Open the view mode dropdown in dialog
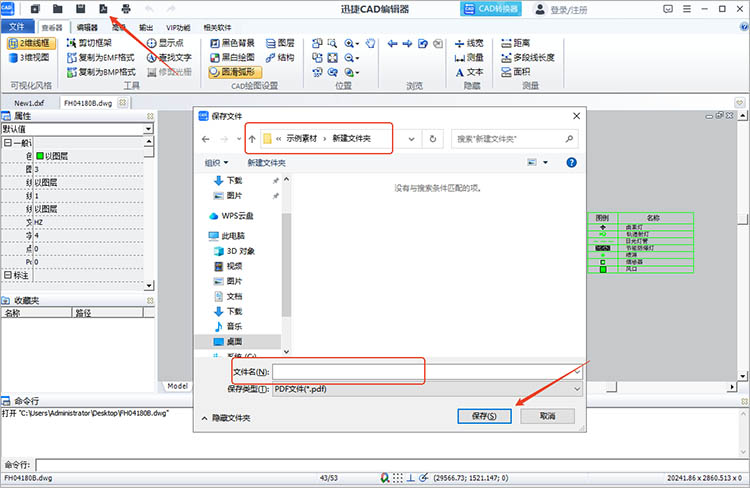This screenshot has width=750, height=488. click(x=545, y=163)
